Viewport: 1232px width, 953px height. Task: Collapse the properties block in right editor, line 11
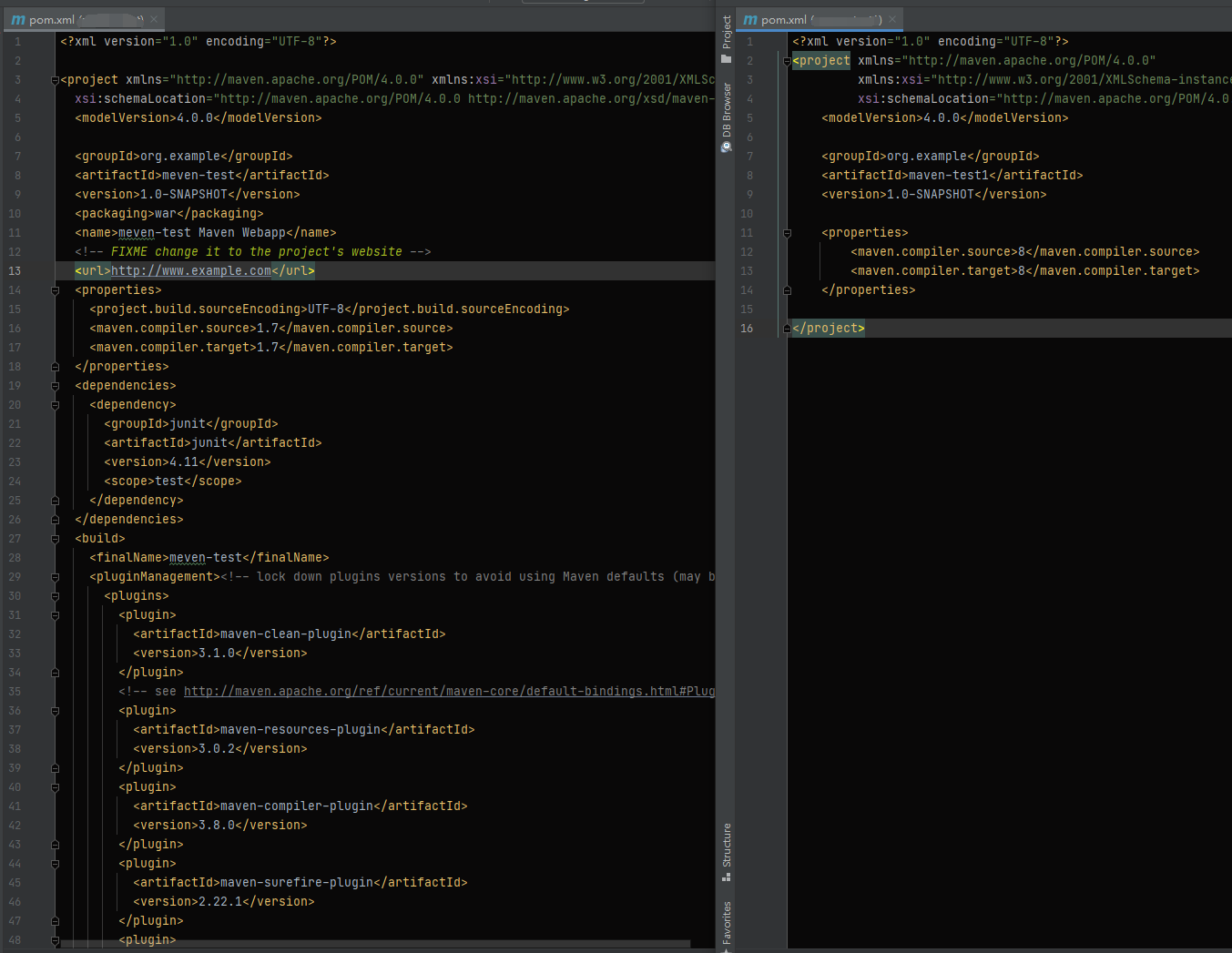click(x=787, y=233)
